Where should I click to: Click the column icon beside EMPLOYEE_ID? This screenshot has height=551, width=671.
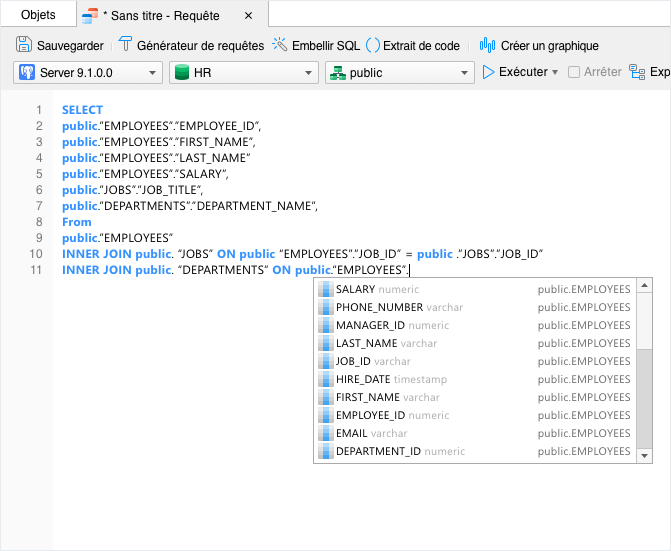tap(326, 415)
